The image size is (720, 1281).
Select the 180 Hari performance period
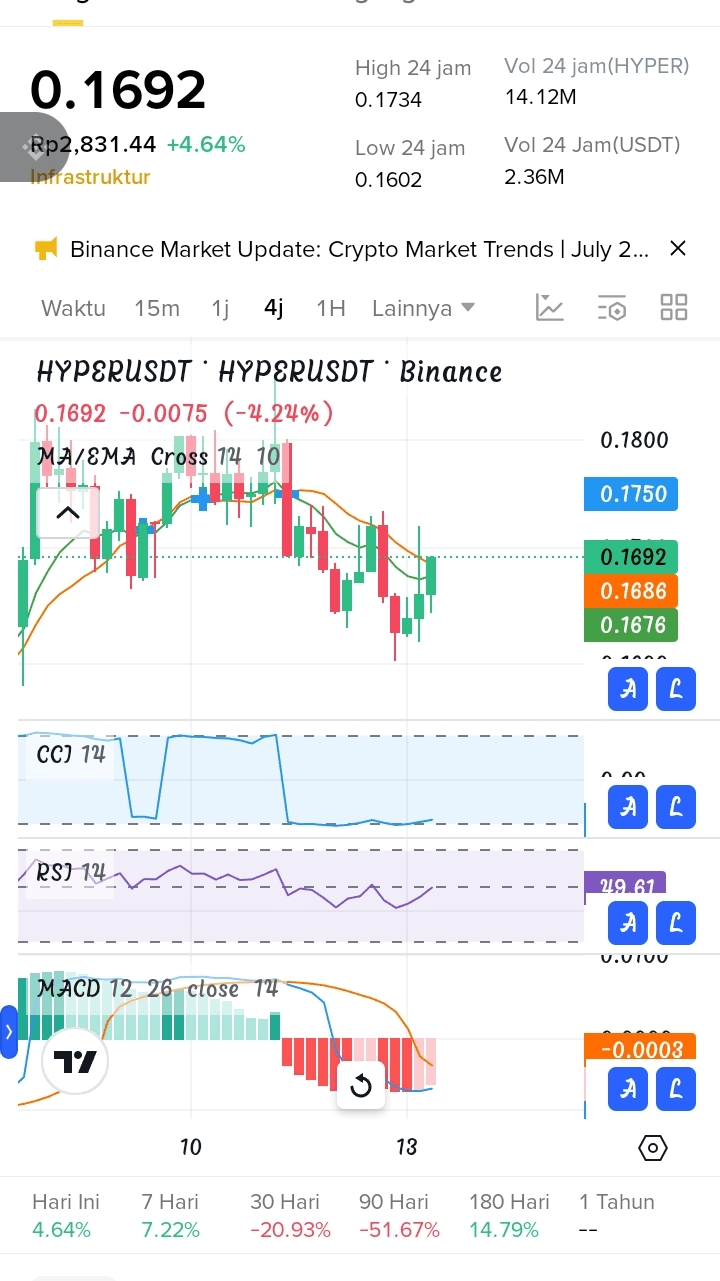click(x=509, y=1215)
